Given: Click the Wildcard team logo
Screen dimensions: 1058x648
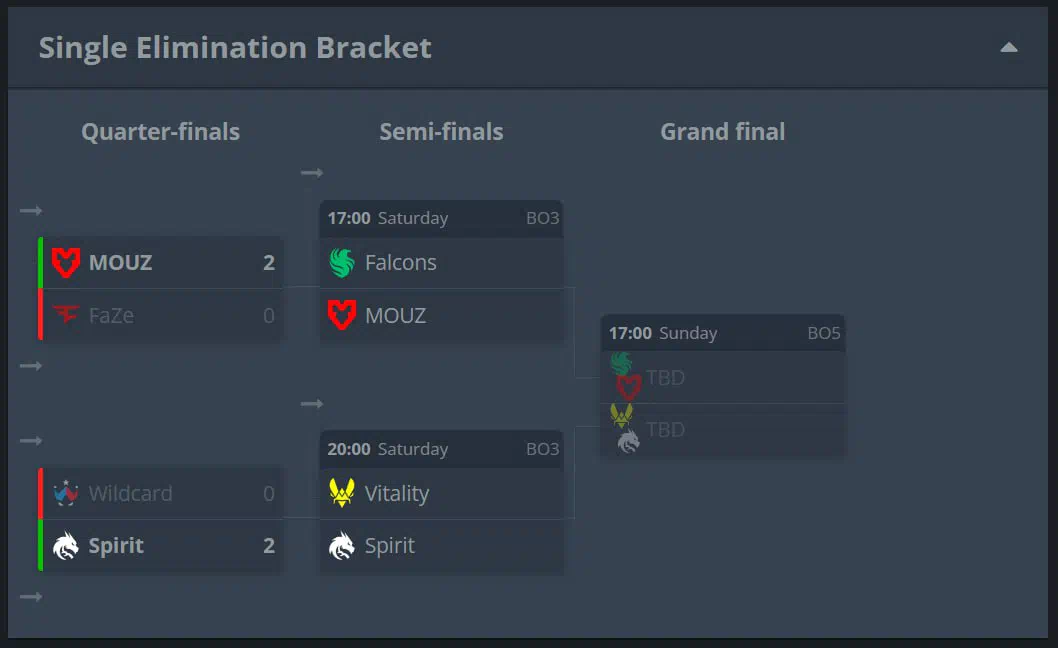Looking at the screenshot, I should 66,493.
